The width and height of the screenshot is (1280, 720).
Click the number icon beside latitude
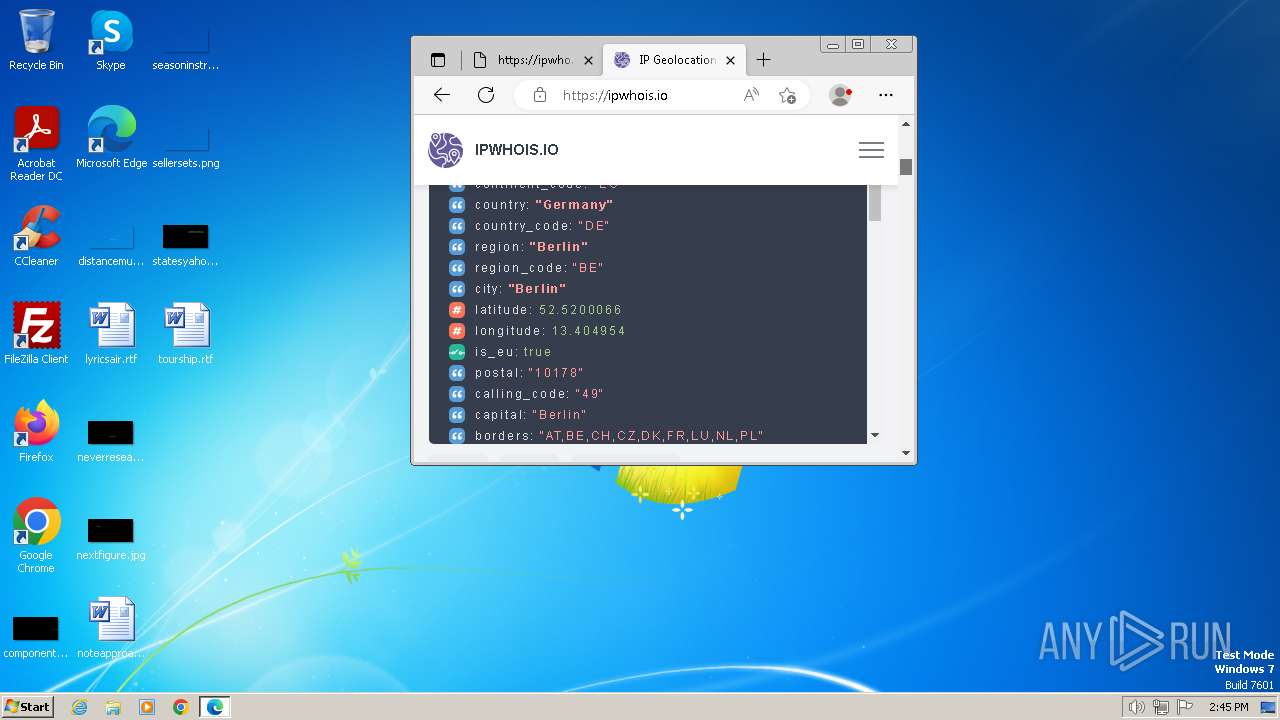(x=457, y=310)
